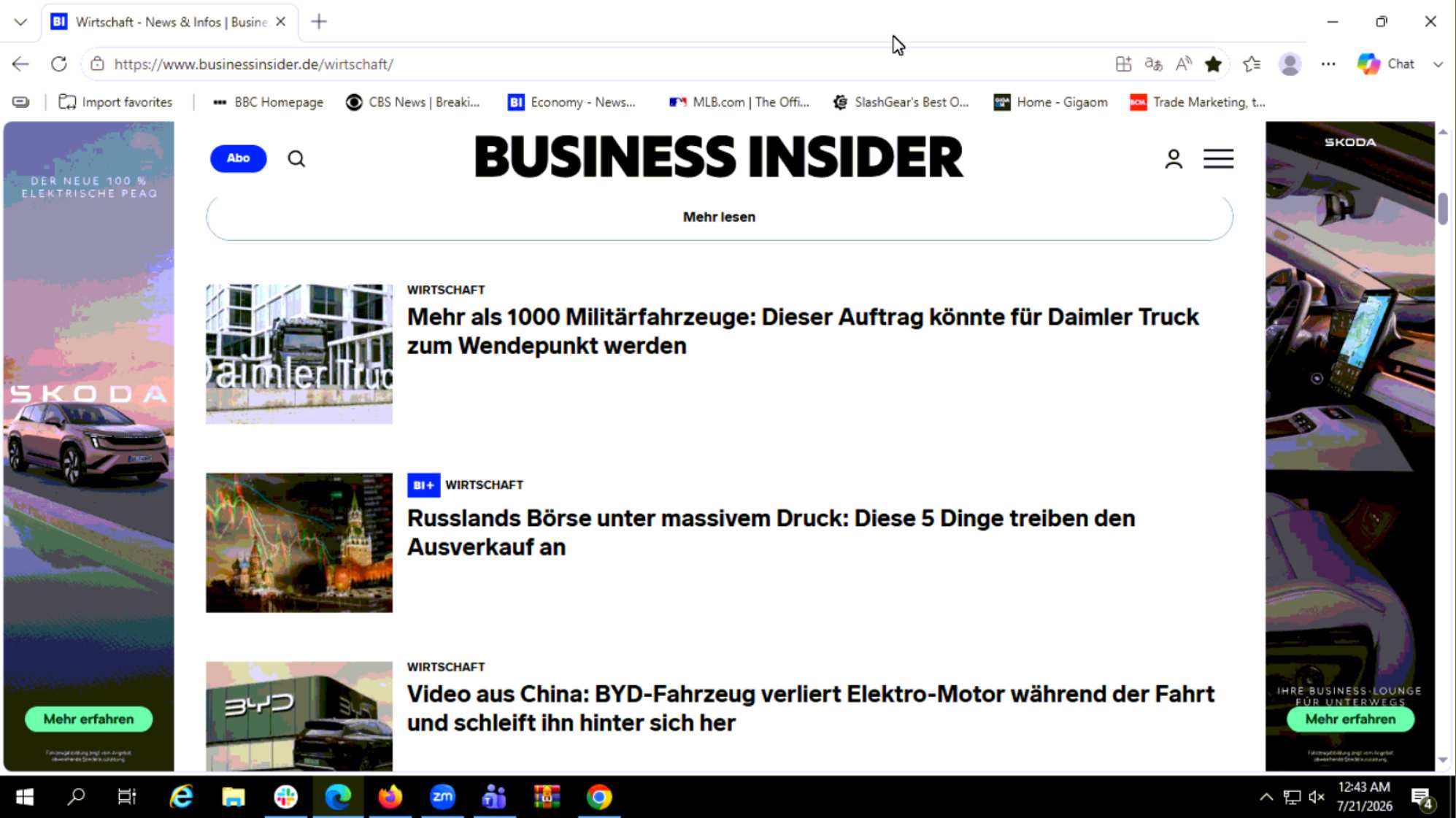The width and height of the screenshot is (1456, 818).
Task: Open File Explorer from the taskbar
Action: (x=234, y=797)
